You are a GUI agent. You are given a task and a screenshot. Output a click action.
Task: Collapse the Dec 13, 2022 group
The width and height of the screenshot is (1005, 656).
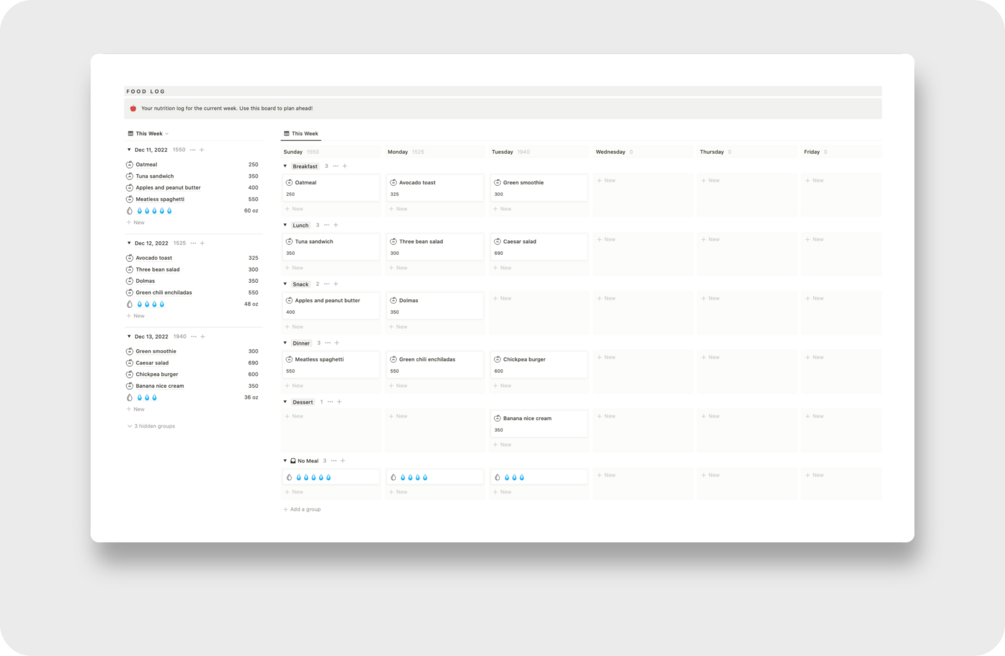coord(129,337)
